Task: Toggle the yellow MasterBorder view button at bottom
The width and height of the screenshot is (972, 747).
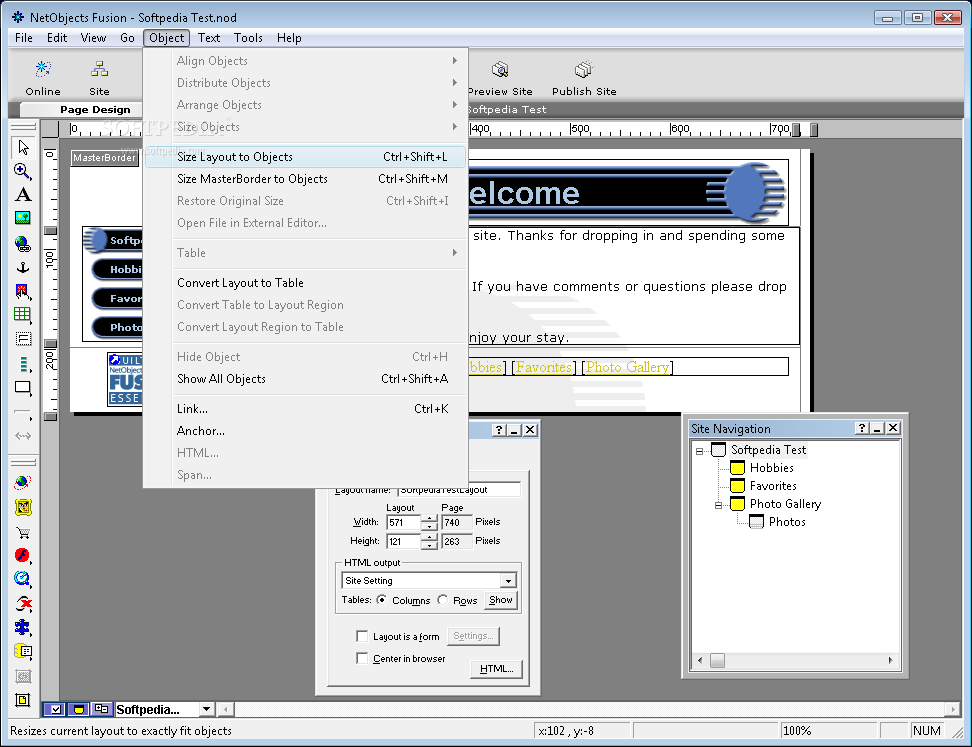Action: click(x=78, y=709)
